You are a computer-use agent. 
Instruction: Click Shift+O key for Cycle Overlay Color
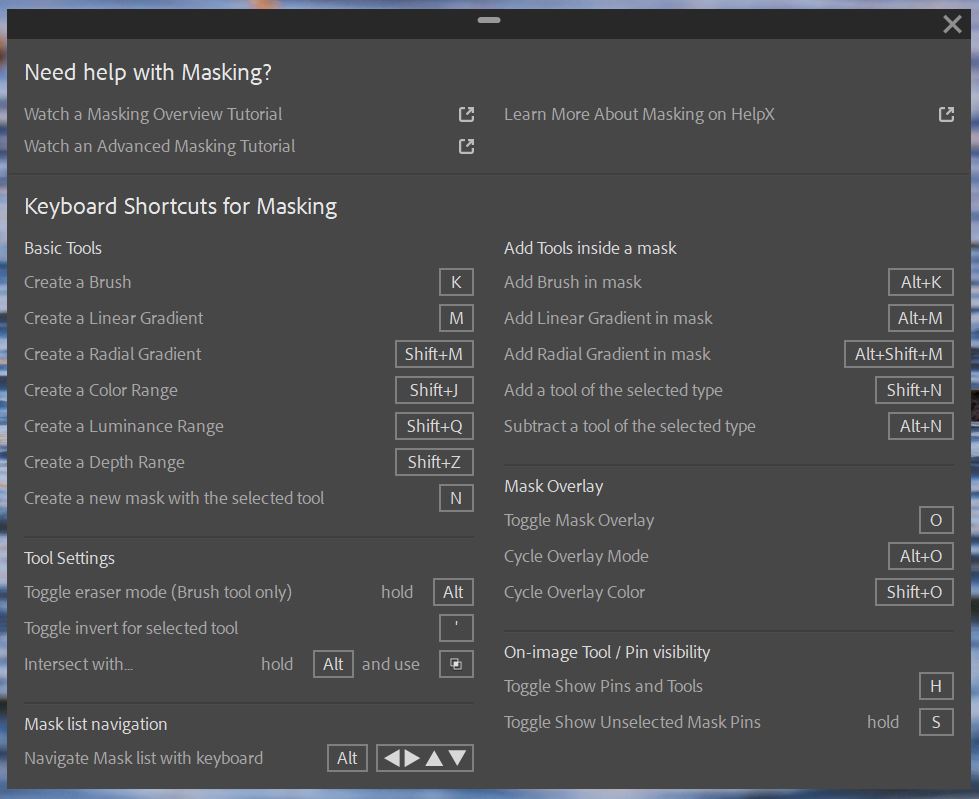914,592
